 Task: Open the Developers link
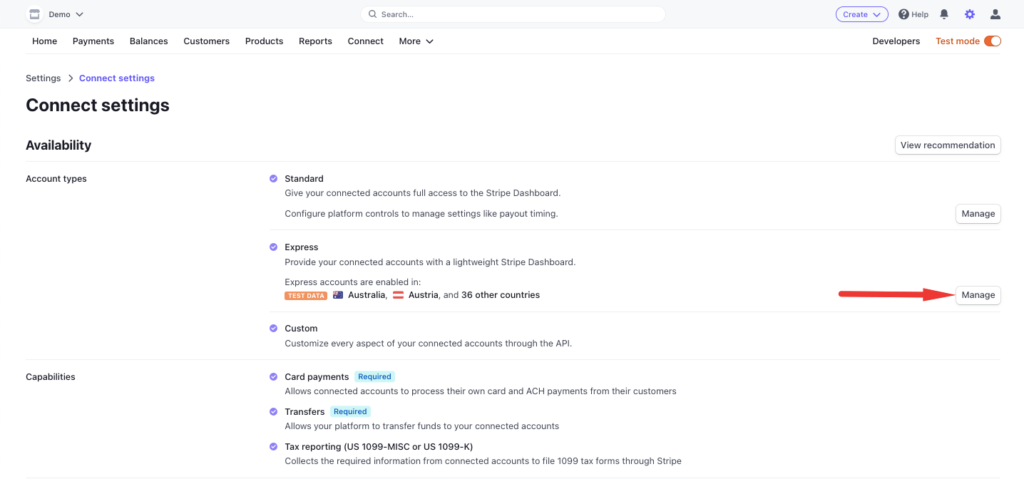coord(896,40)
